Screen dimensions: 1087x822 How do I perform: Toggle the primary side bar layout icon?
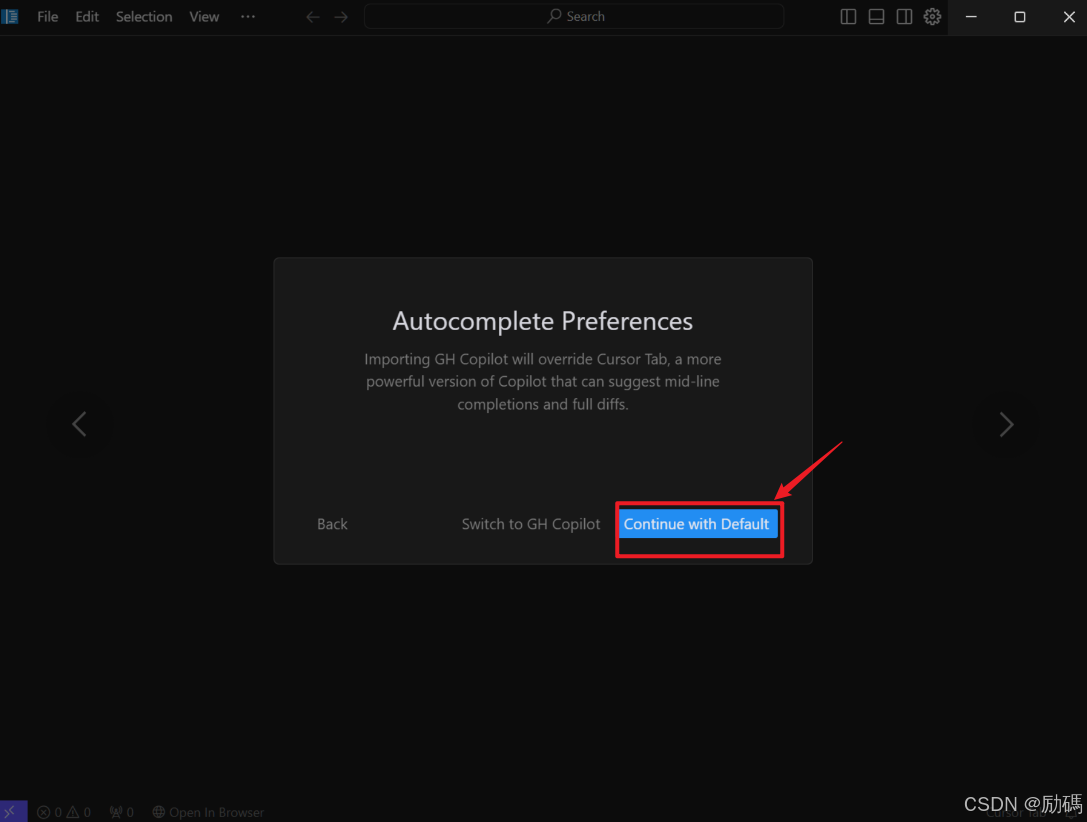848,17
